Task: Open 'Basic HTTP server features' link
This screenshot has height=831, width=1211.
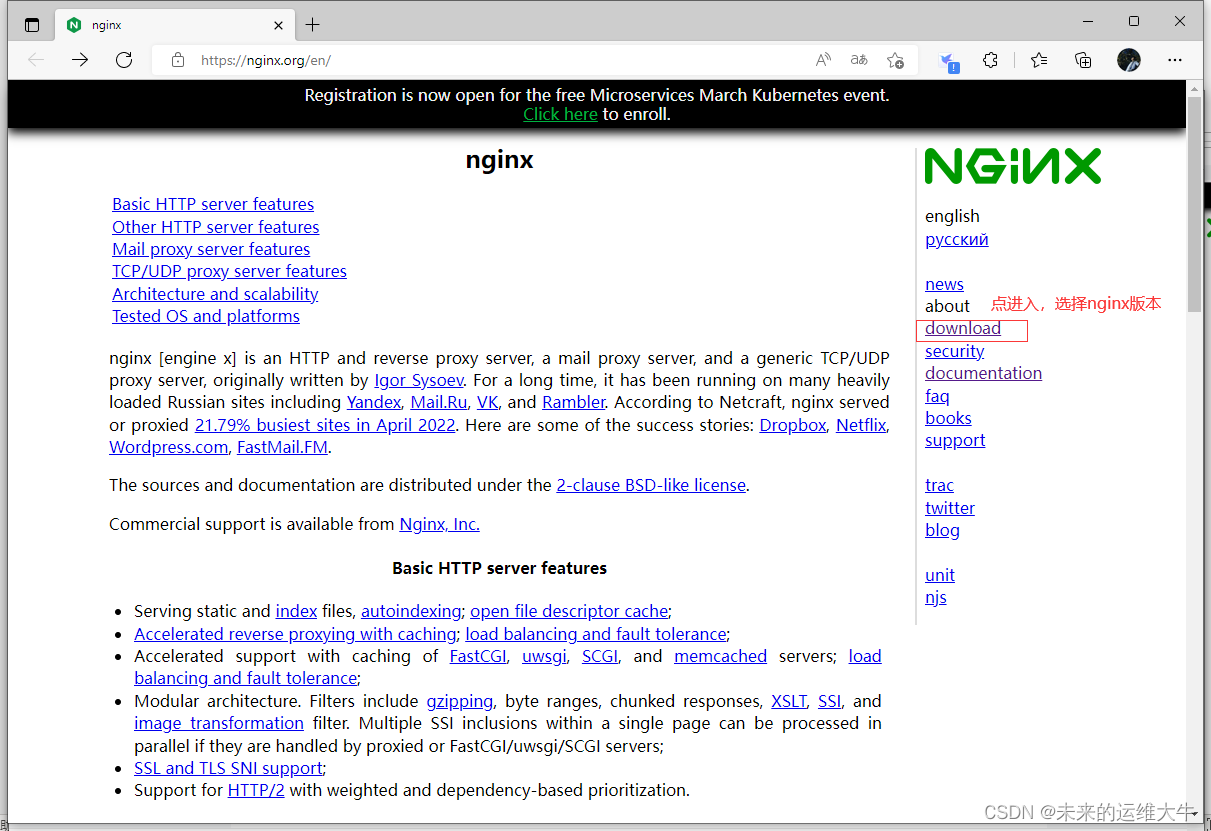Action: pos(213,204)
